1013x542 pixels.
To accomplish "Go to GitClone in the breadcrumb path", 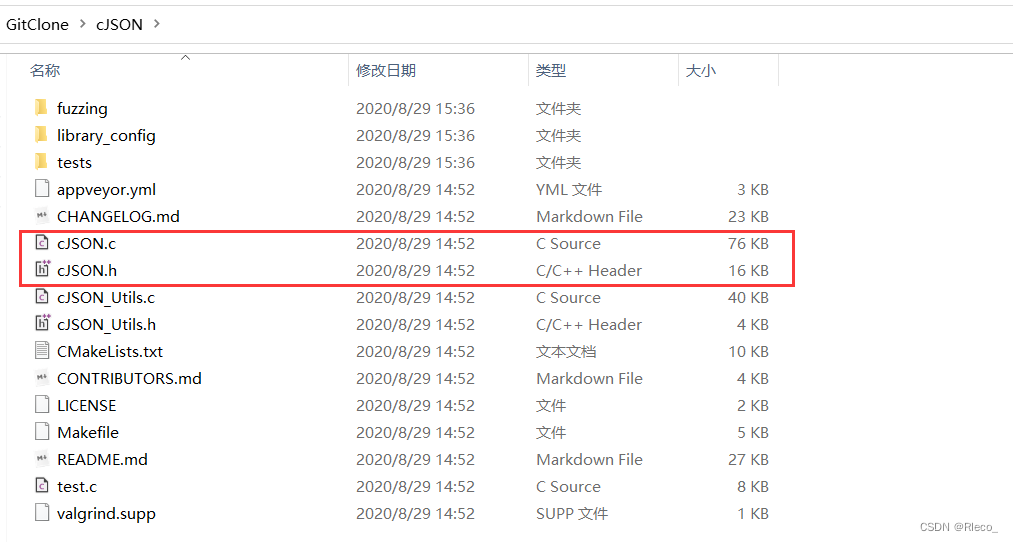I will click(x=37, y=25).
